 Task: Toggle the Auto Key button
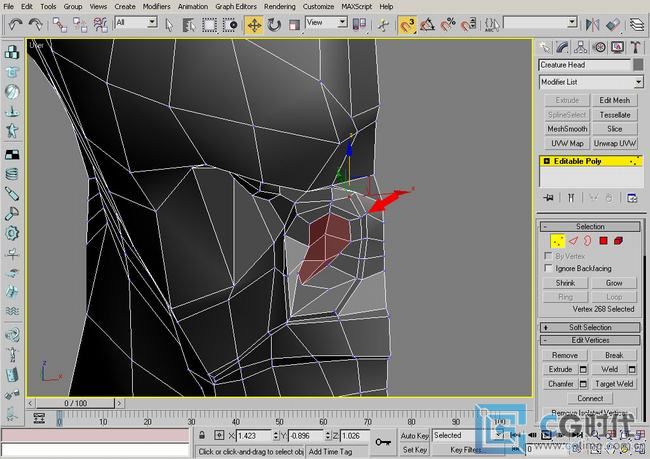(414, 436)
